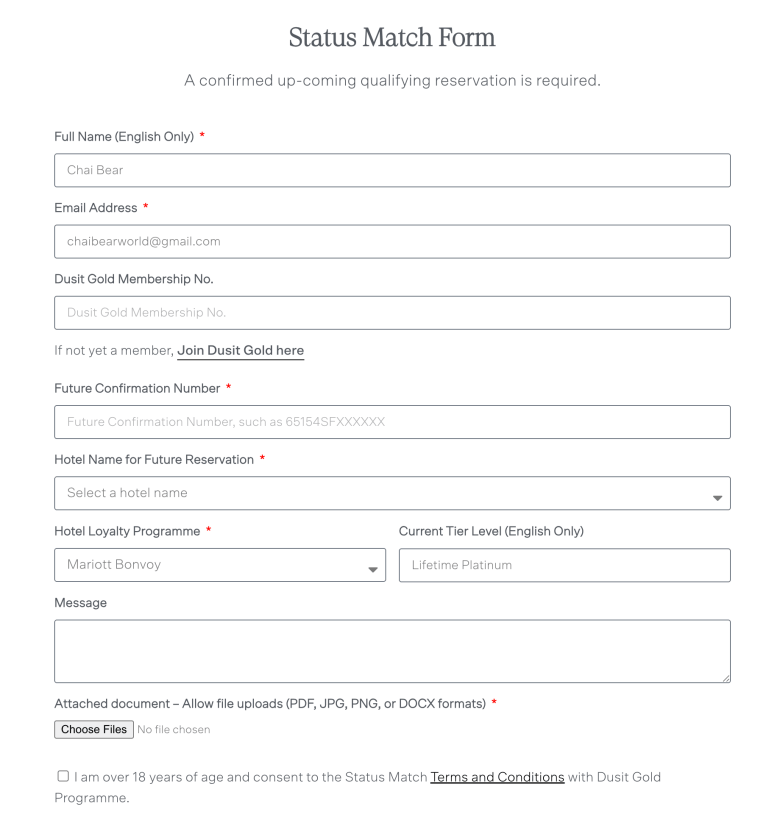Expand the Hotel Loyalty Programme dropdown
The image size is (780, 823).
tap(220, 565)
